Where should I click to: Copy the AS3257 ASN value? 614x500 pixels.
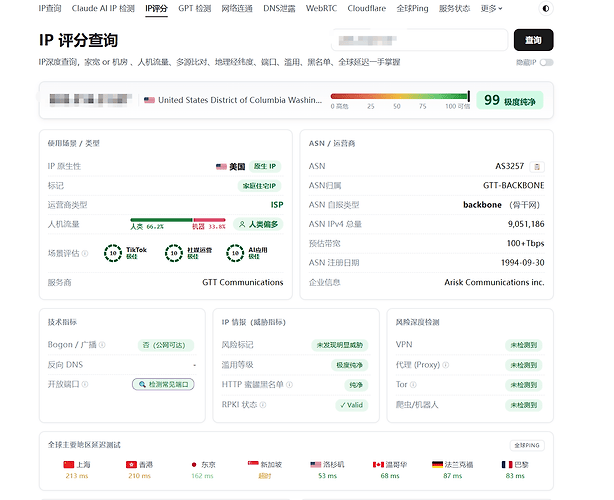tap(537, 167)
